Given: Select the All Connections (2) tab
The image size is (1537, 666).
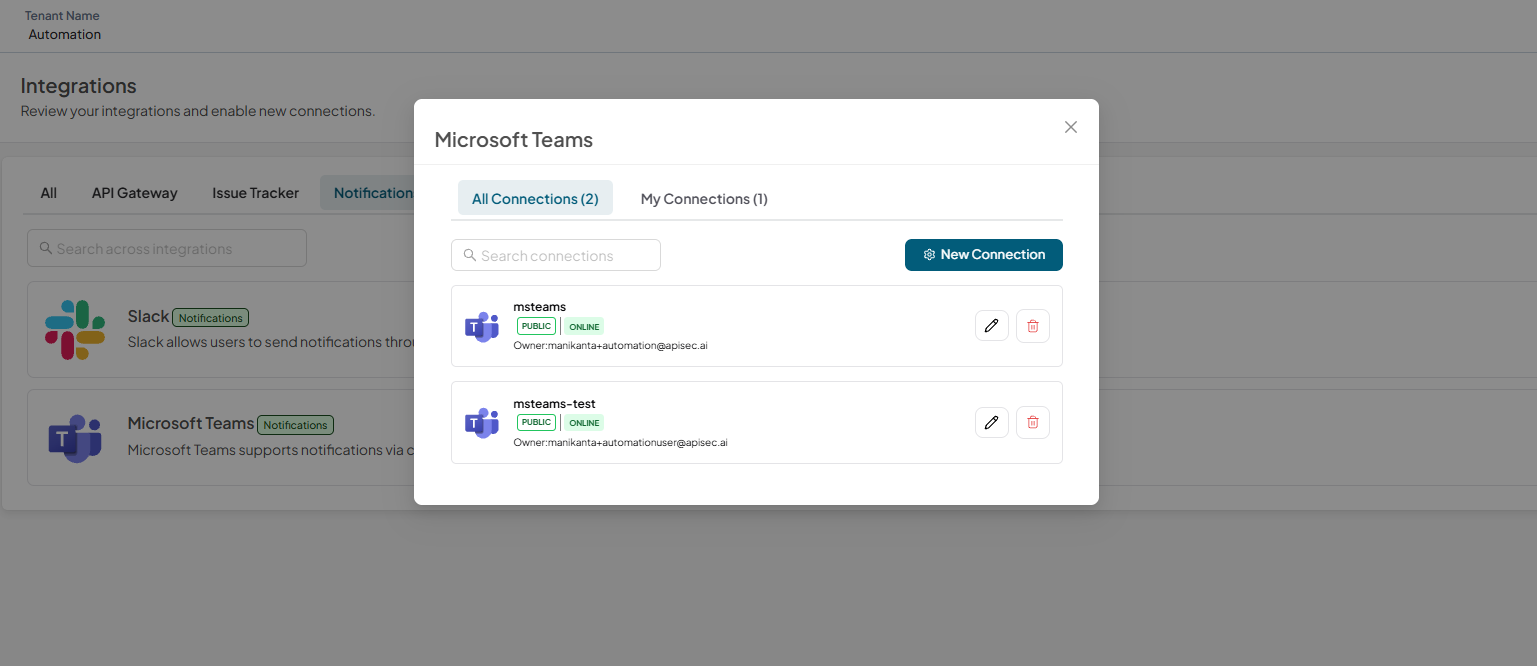Looking at the screenshot, I should [535, 199].
